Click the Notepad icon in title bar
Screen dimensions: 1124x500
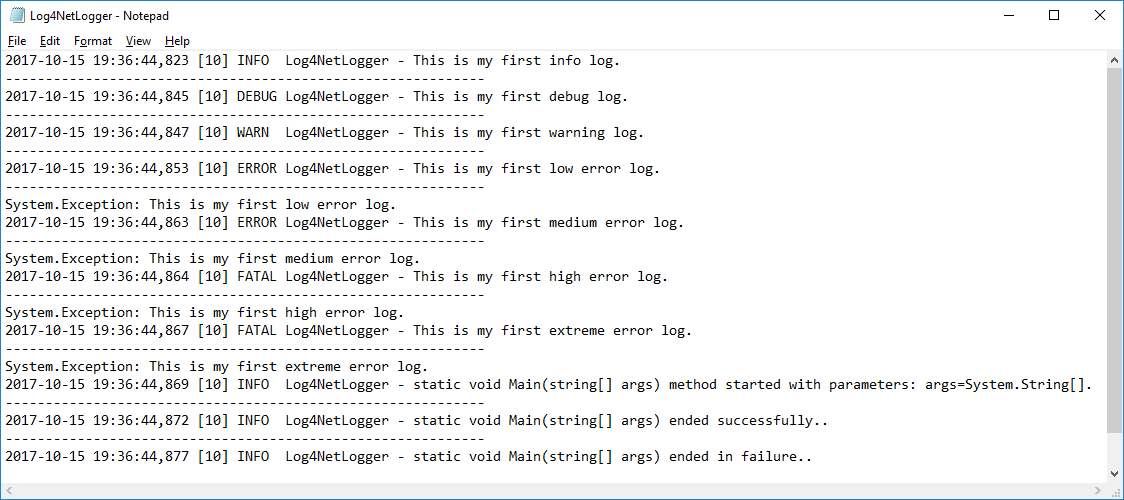pos(16,15)
